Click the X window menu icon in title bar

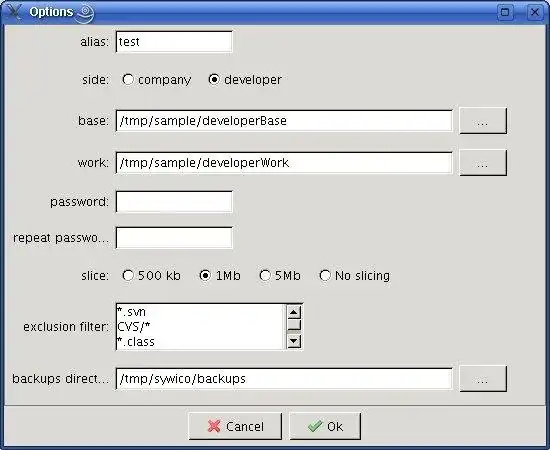14,12
